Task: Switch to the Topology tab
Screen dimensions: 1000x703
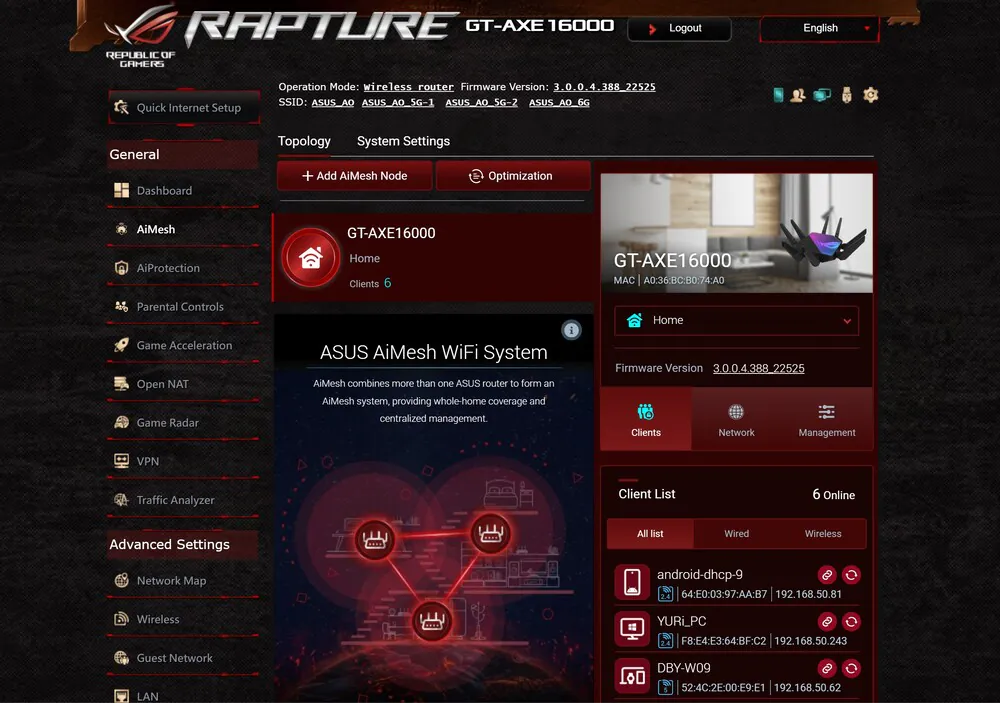Action: [304, 141]
